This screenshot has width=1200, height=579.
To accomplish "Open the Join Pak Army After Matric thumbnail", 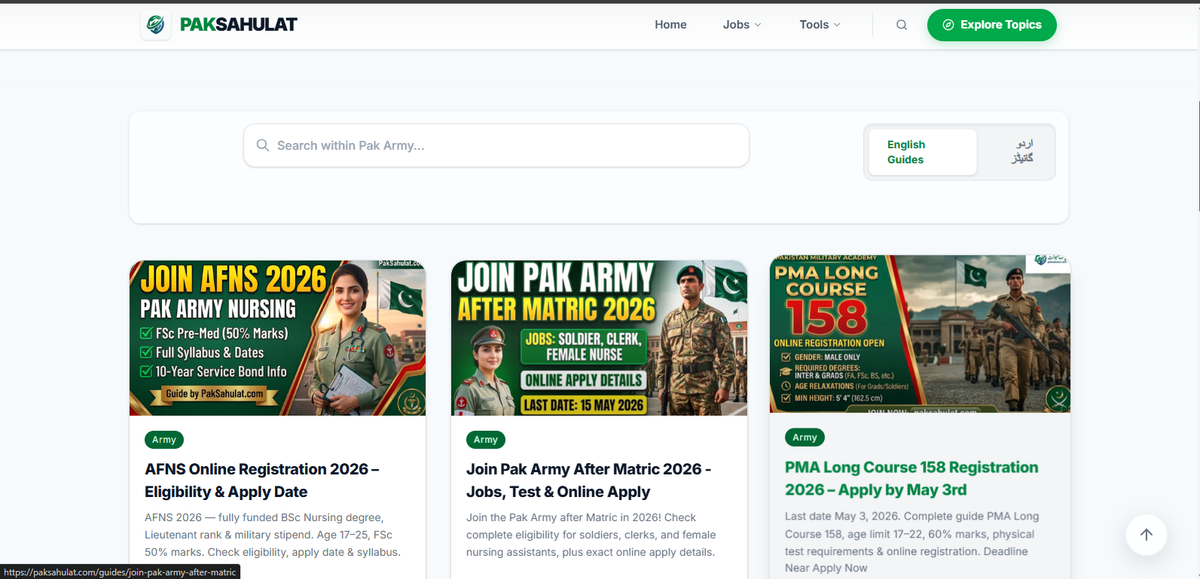I will coord(599,338).
